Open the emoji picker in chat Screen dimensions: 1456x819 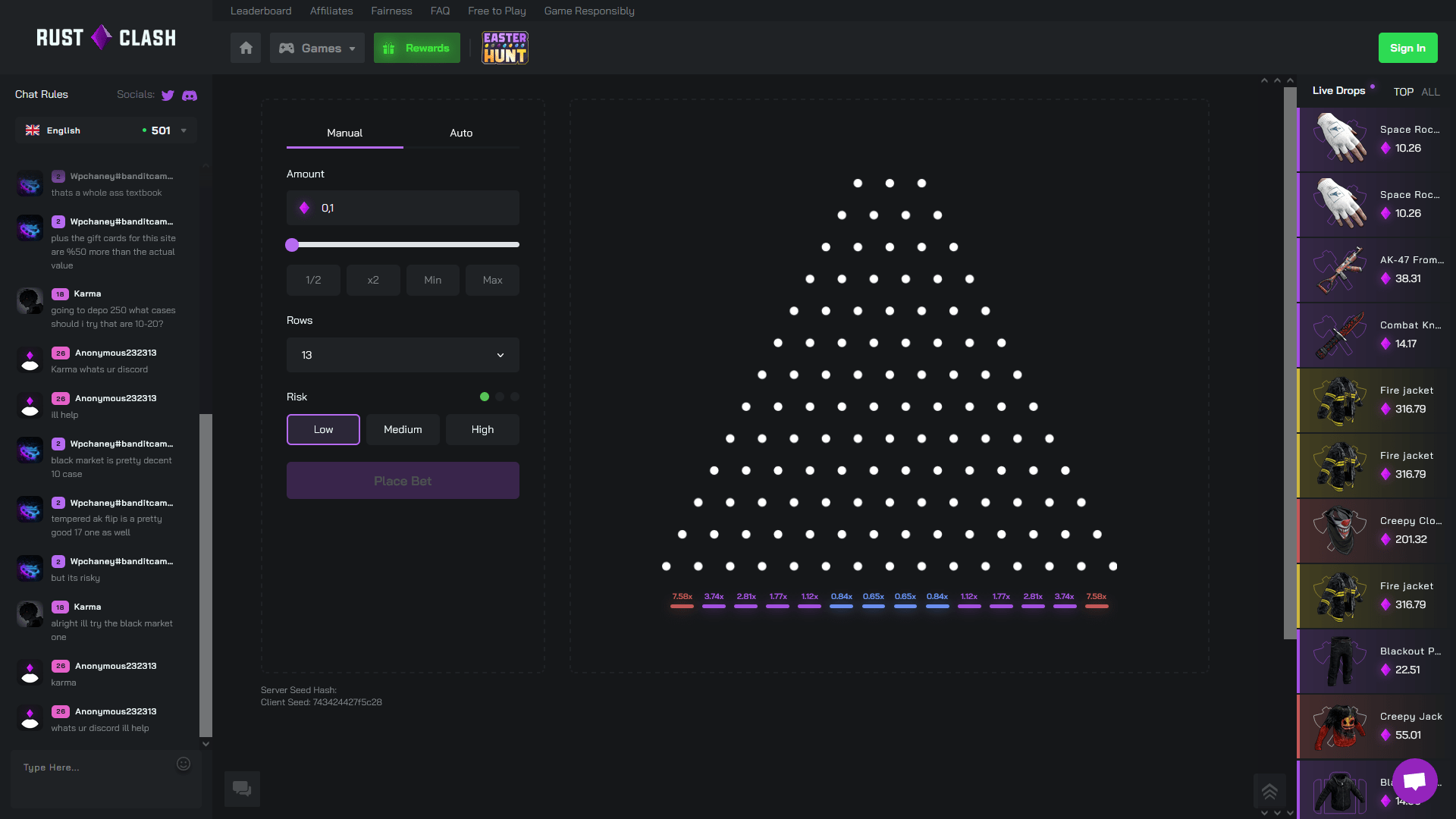[x=184, y=764]
